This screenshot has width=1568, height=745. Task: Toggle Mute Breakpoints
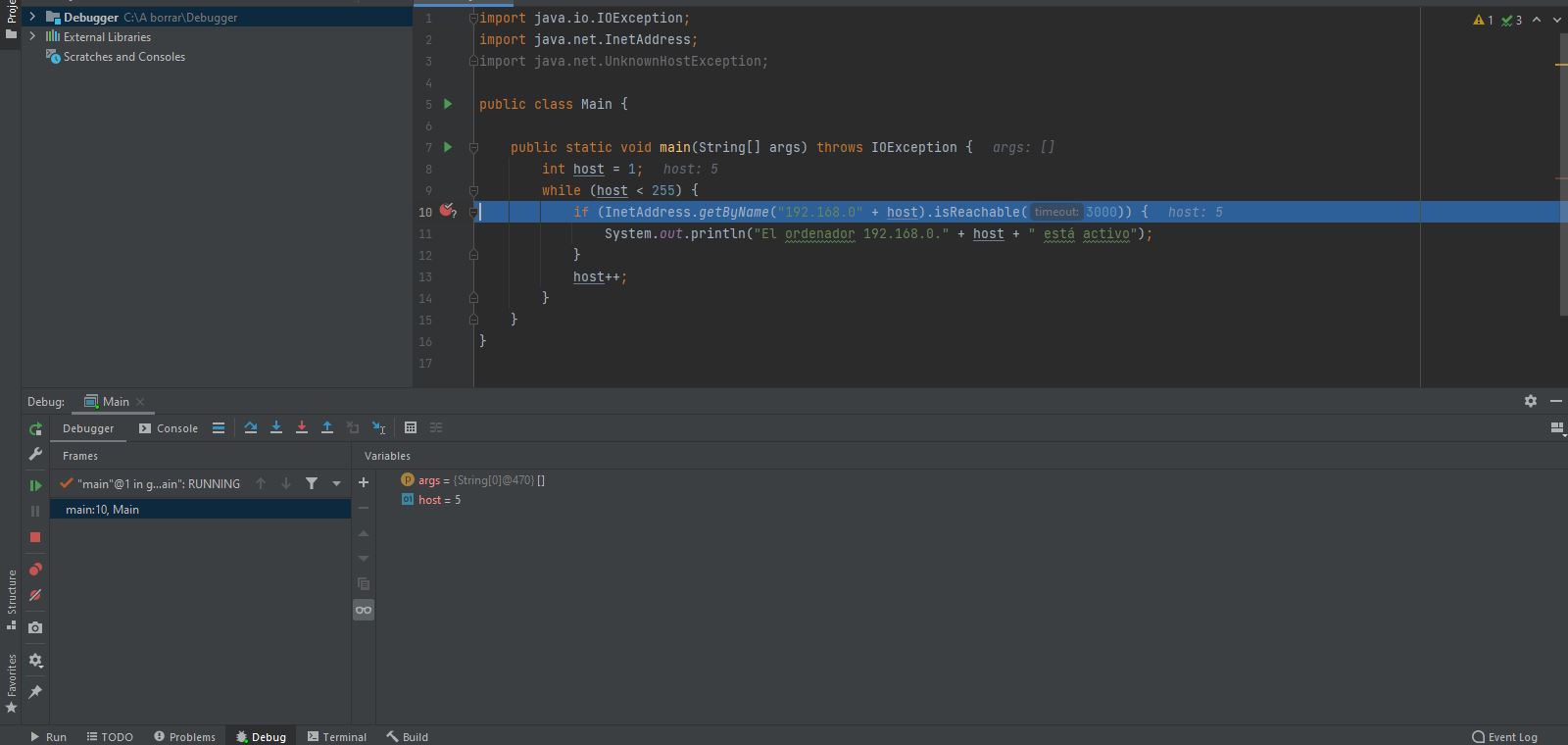click(35, 595)
